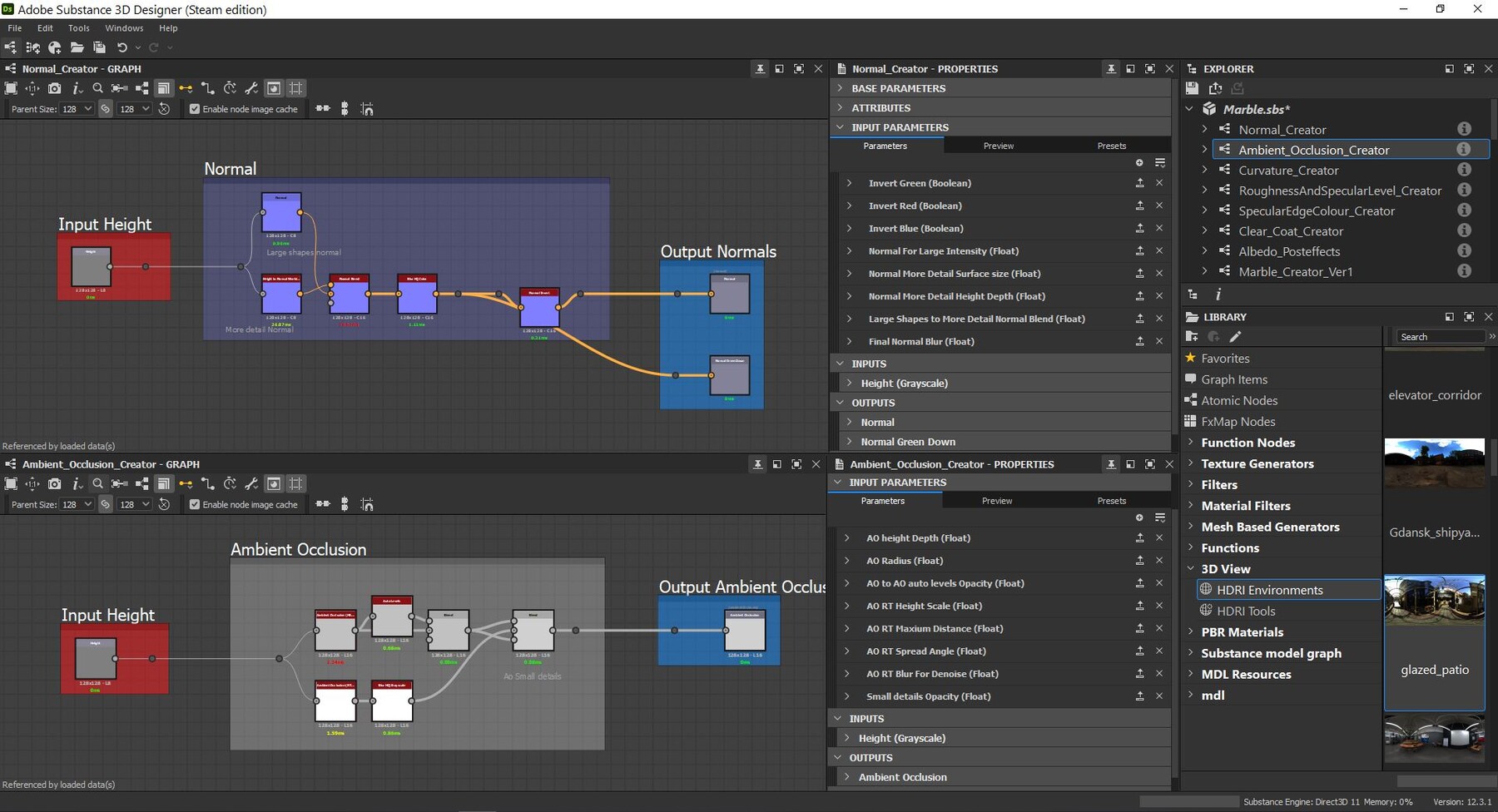Expand the AO Radius (Float) parameter
The width and height of the screenshot is (1498, 812).
[x=847, y=561]
